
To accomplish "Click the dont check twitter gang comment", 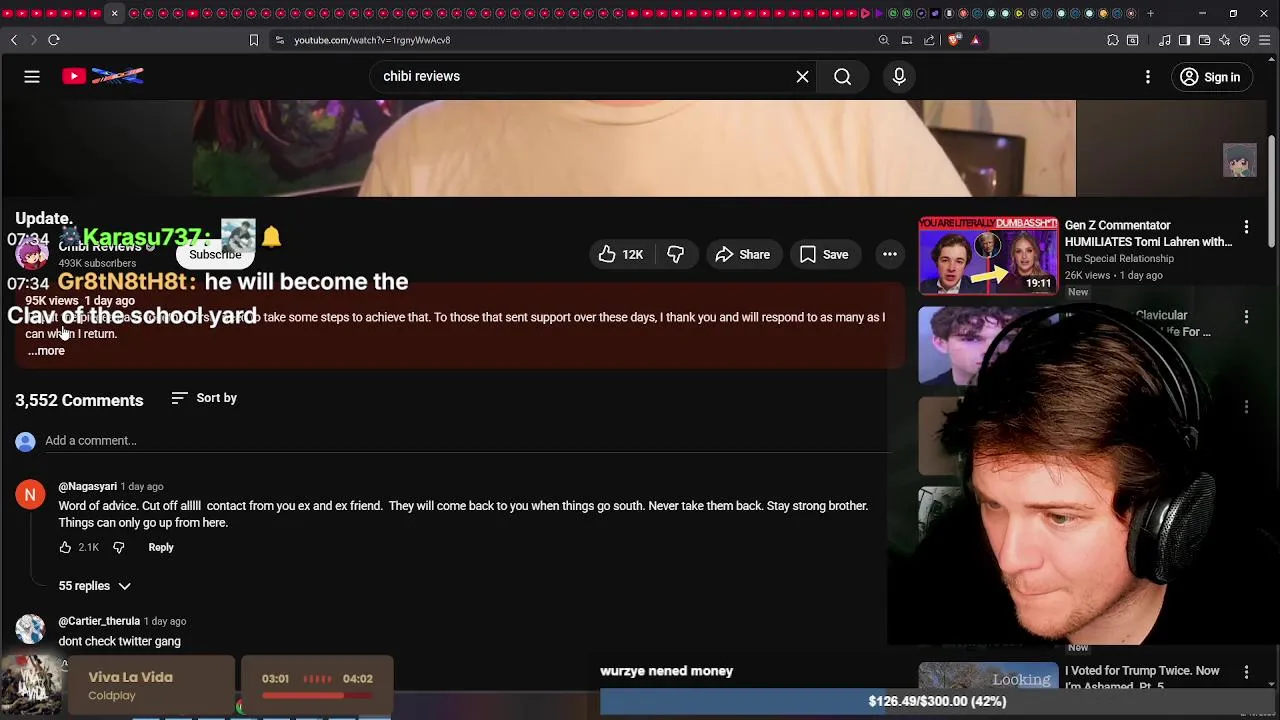I will click(x=120, y=641).
